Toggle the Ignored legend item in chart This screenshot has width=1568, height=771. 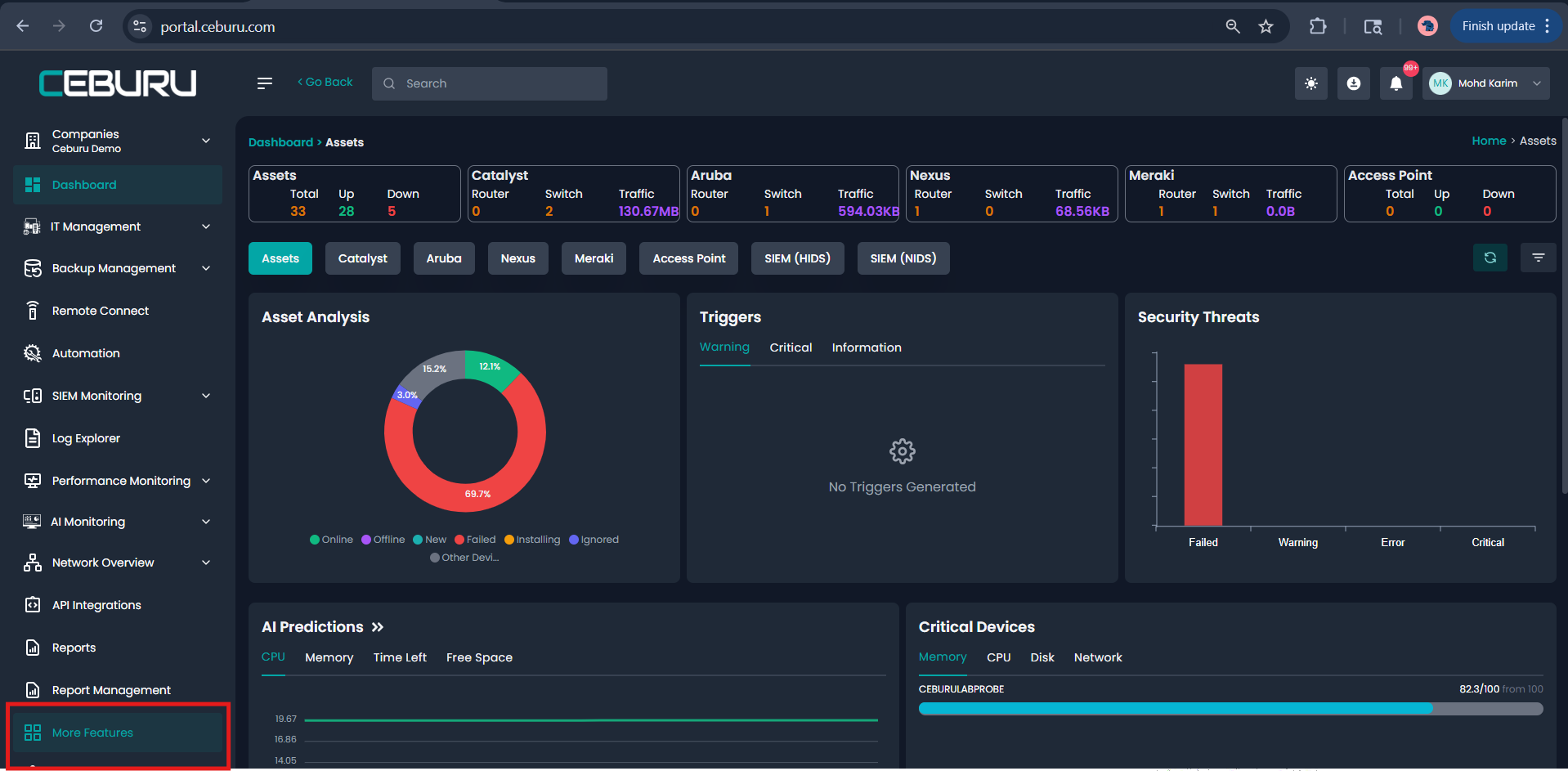[594, 540]
